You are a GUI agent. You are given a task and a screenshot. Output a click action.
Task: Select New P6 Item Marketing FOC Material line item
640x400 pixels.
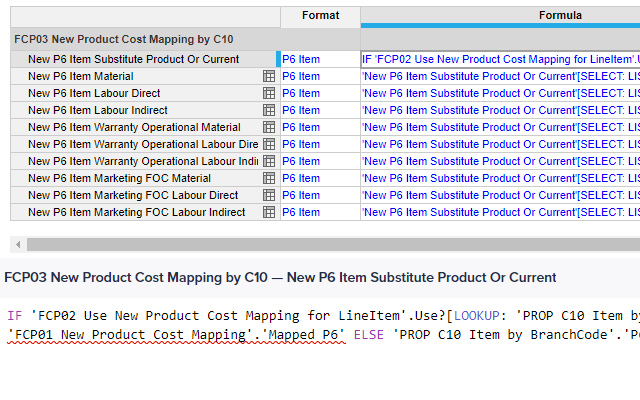[145, 178]
